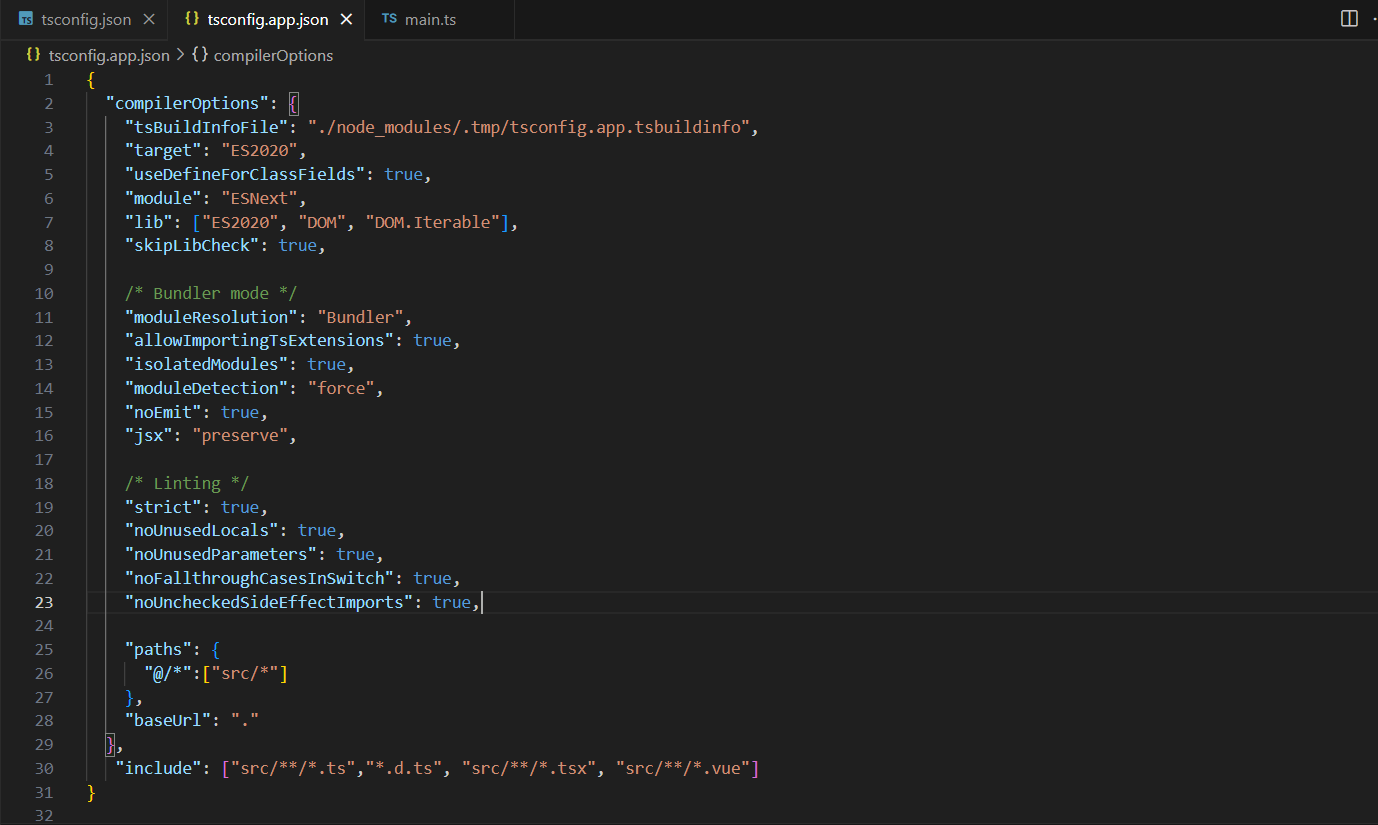Click the breadcrumb chevron separator
This screenshot has width=1378, height=825.
(x=181, y=55)
